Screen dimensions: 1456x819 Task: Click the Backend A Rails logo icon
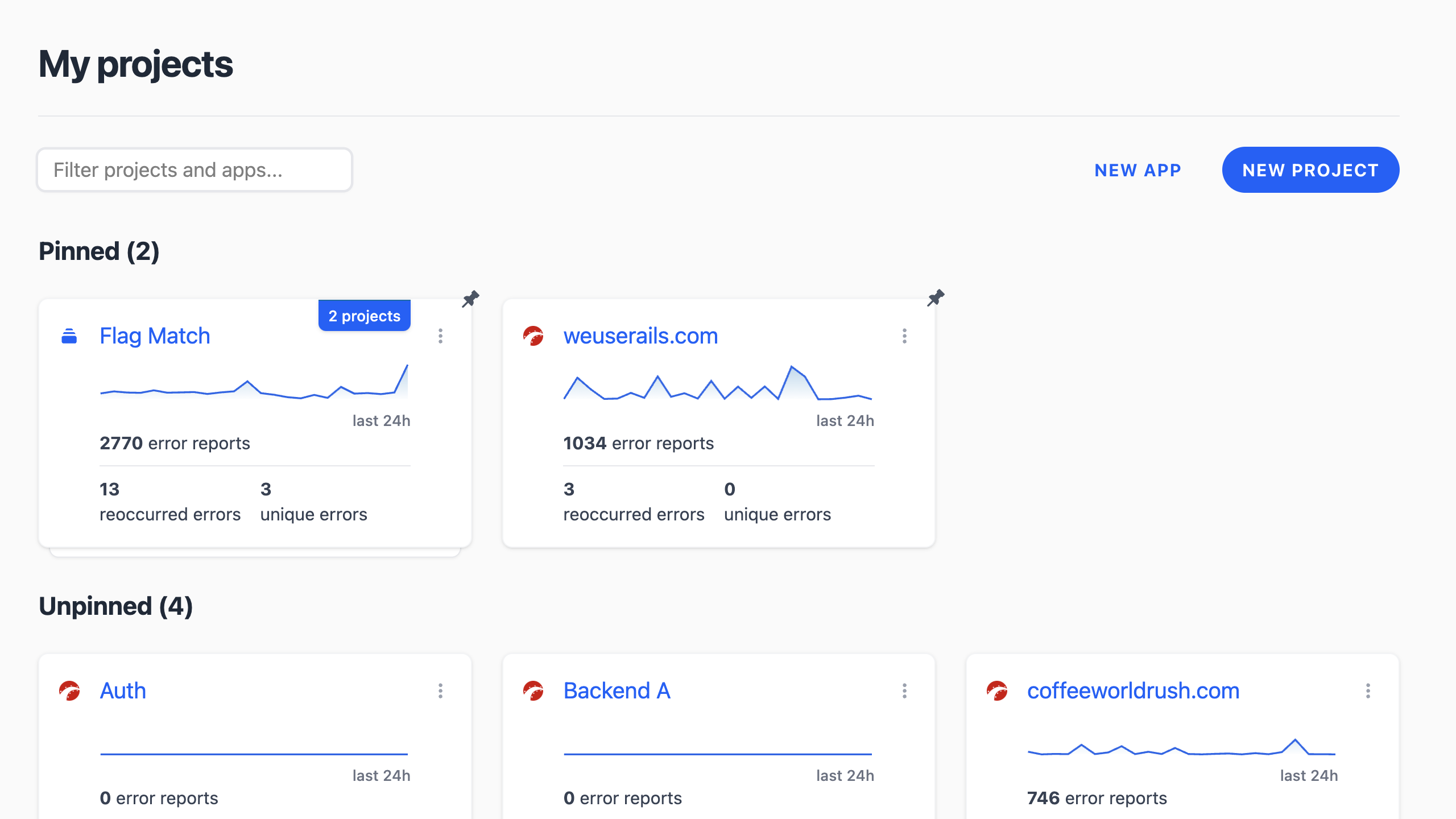click(x=533, y=691)
